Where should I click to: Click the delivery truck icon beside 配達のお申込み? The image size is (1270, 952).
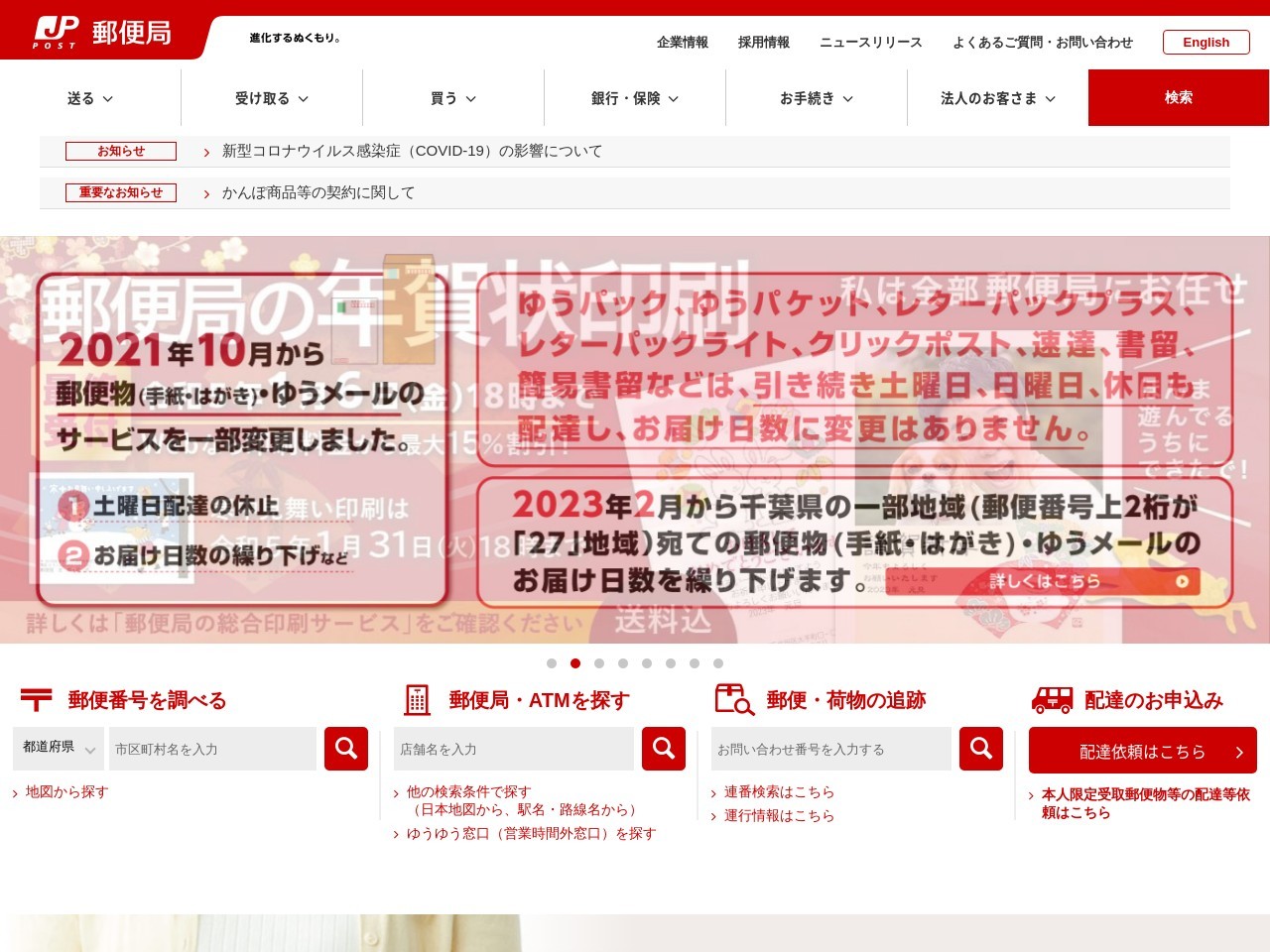1053,700
